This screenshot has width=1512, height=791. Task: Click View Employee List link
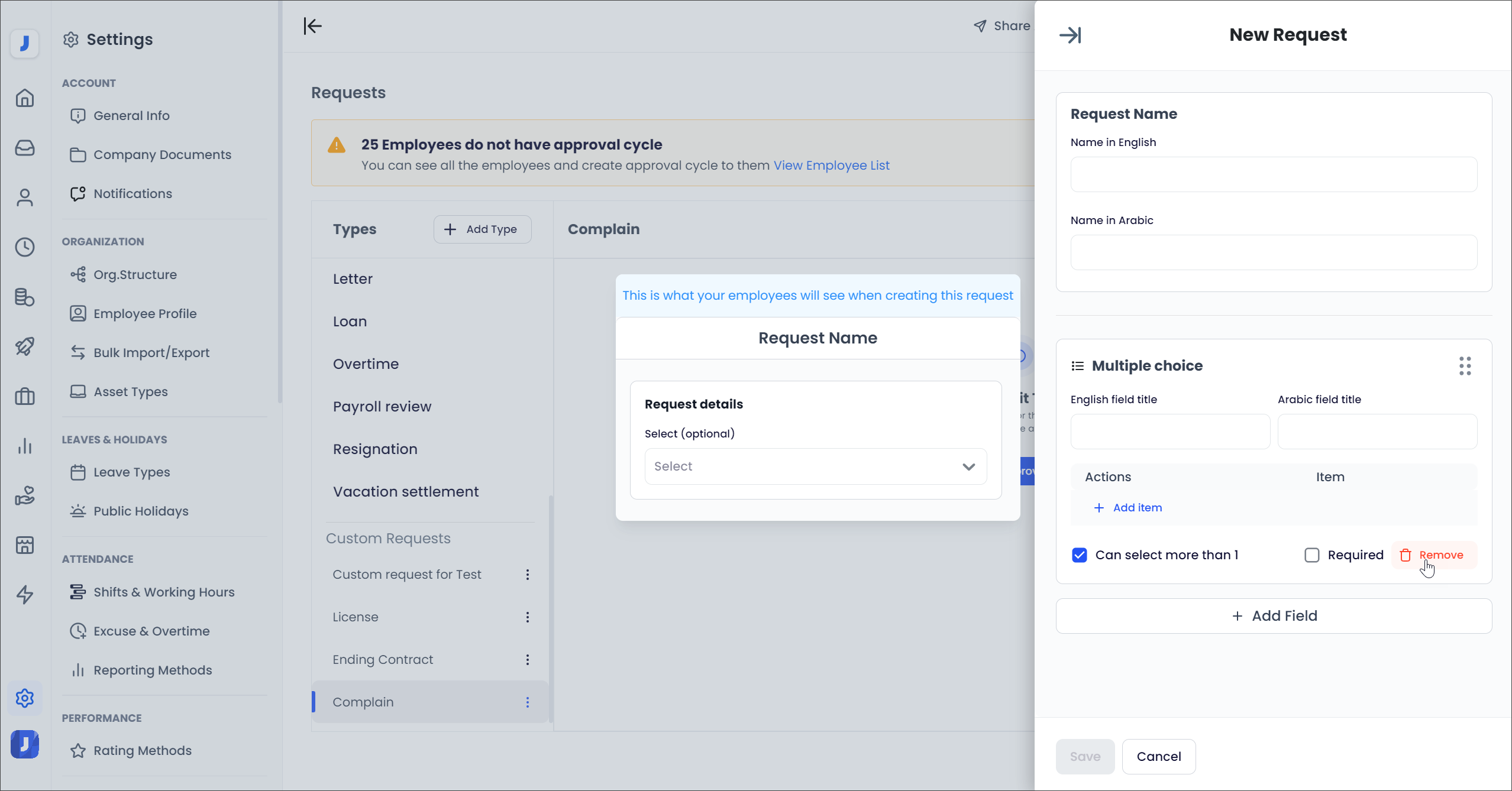pyautogui.click(x=831, y=166)
